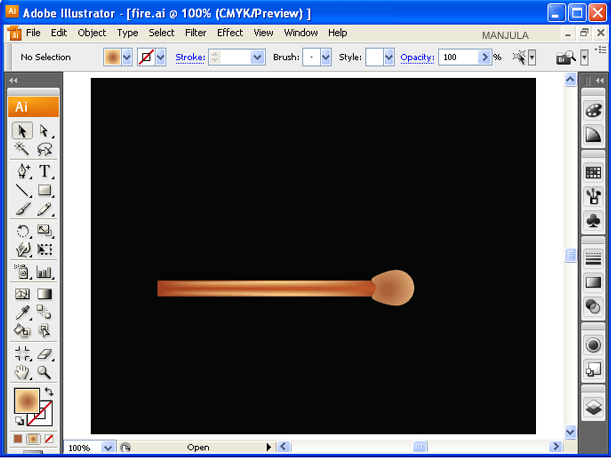Image resolution: width=611 pixels, height=459 pixels.
Task: Reset to default fill and stroke
Action: (x=19, y=421)
